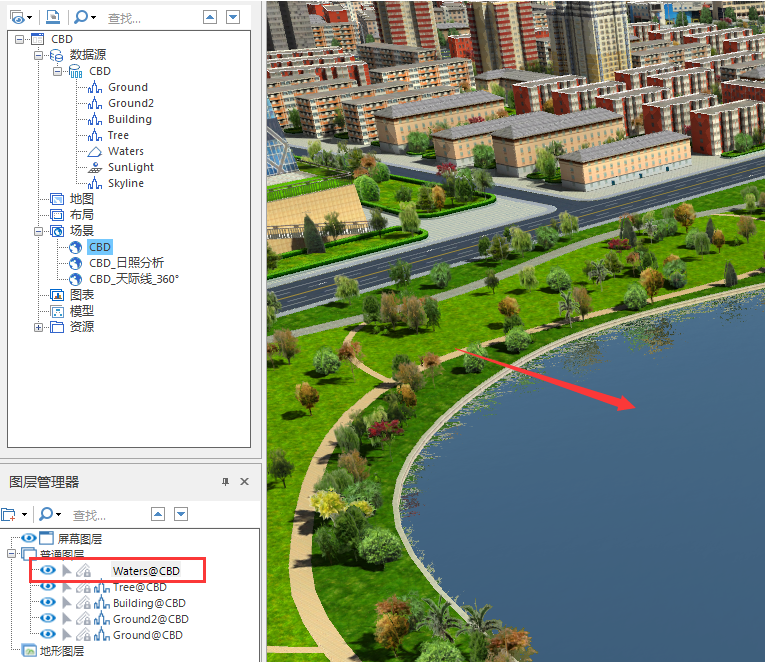
Task: Hide the Ground@CBD layer with eye icon
Action: click(x=48, y=634)
